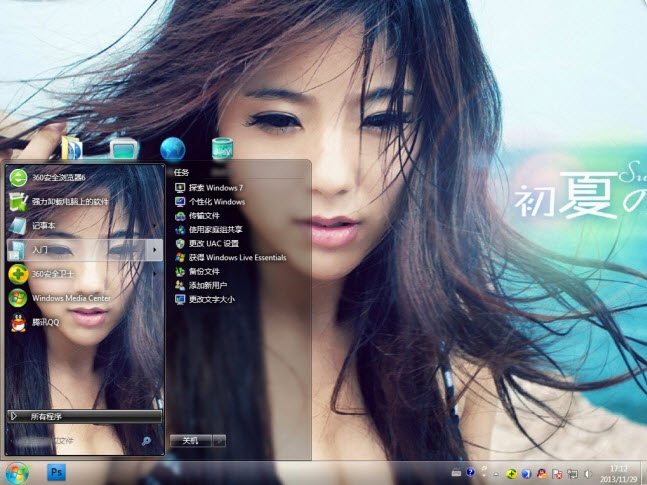Click the search magnifier icon
Screen dimensions: 647x485
146,441
